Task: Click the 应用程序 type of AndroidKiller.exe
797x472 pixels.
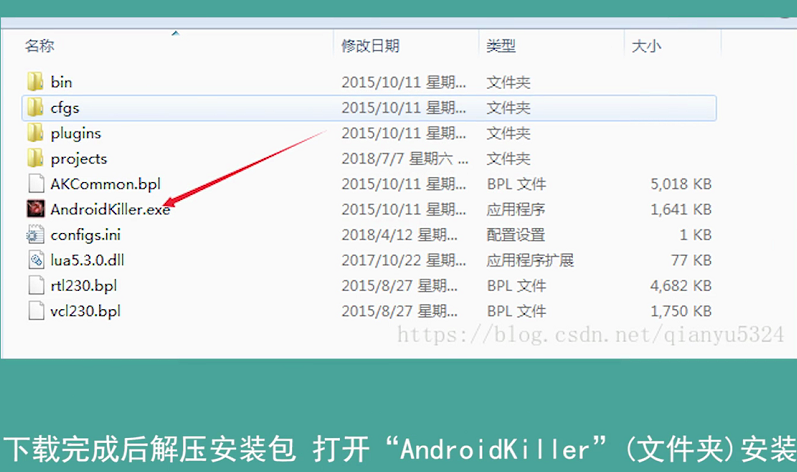Action: coord(515,209)
